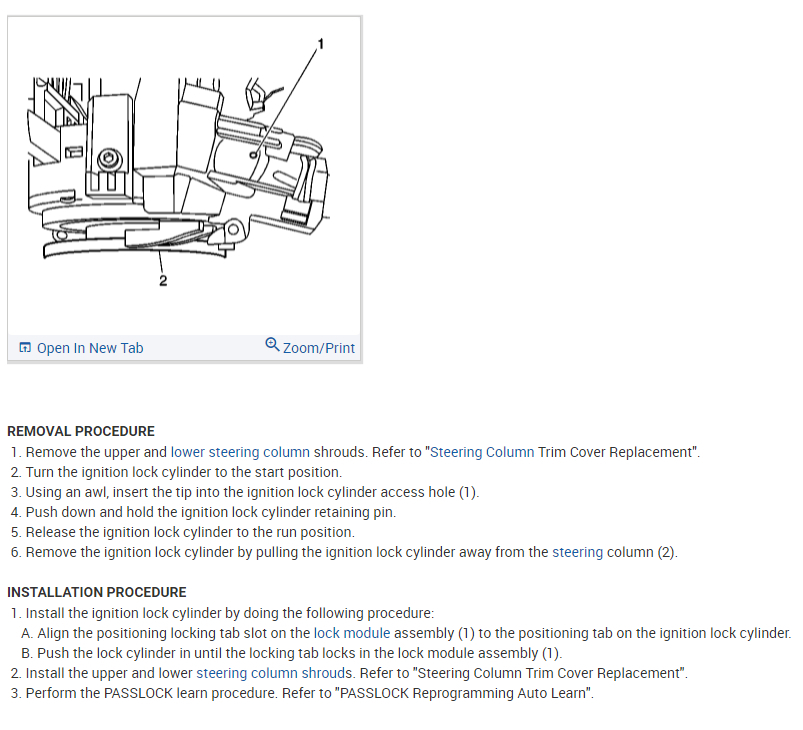The height and width of the screenshot is (730, 803).
Task: Click the REMOVAL PROCEDURE heading
Action: [x=81, y=431]
